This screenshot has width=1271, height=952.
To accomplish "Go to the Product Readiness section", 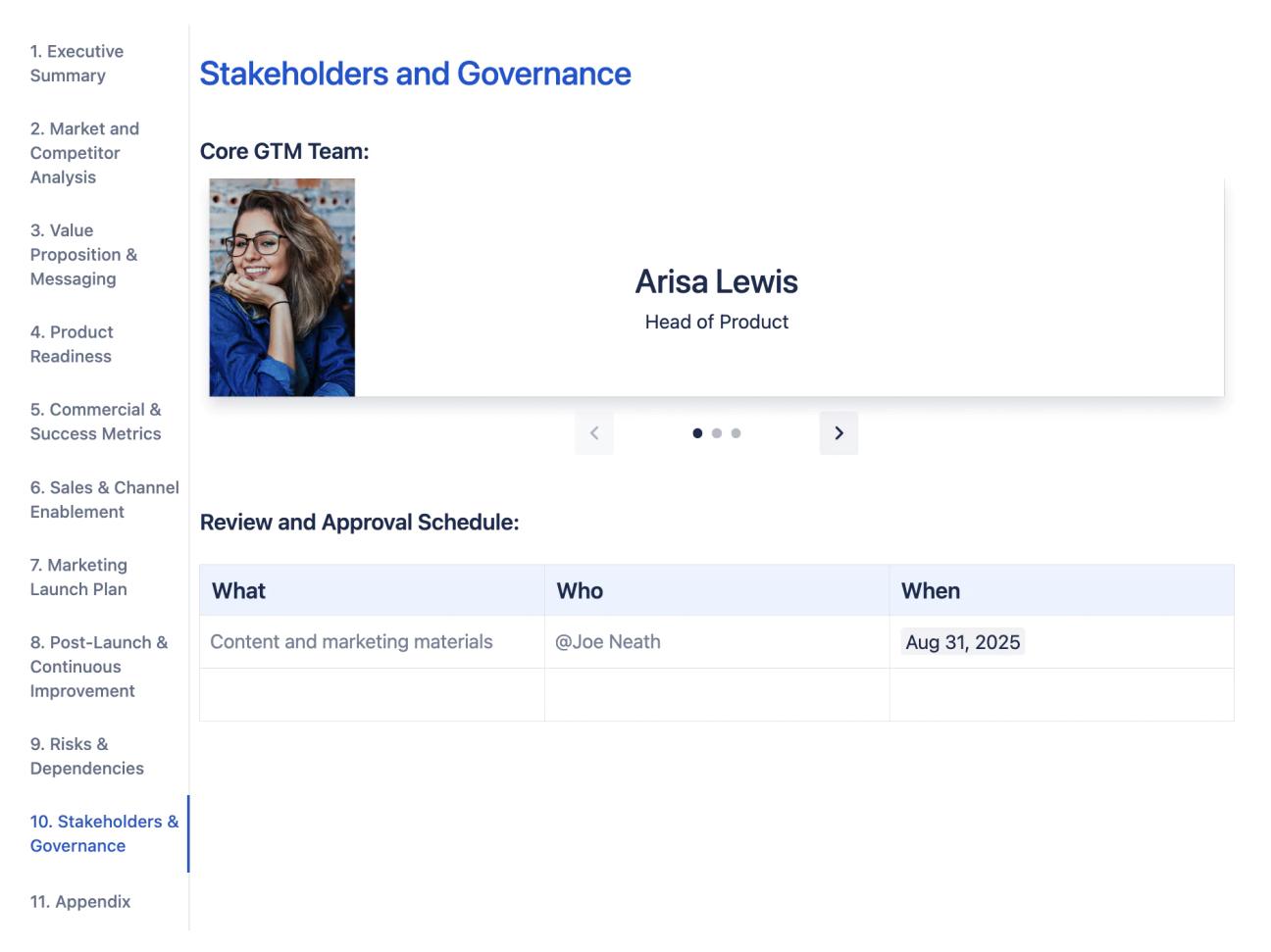I will click(x=72, y=344).
